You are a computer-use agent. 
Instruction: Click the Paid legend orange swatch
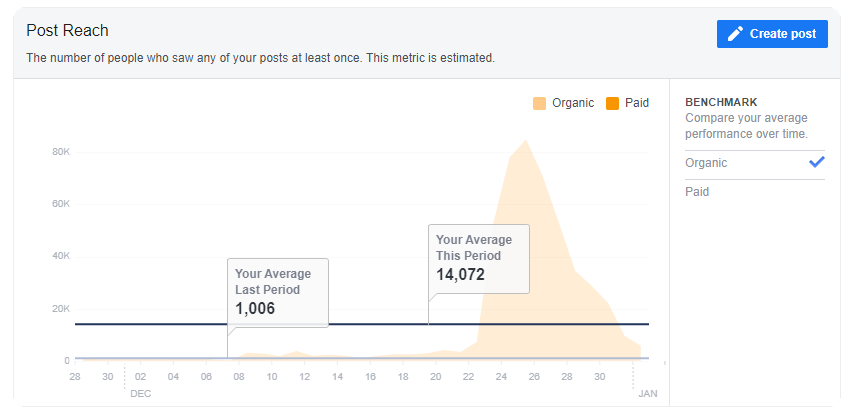pos(612,103)
